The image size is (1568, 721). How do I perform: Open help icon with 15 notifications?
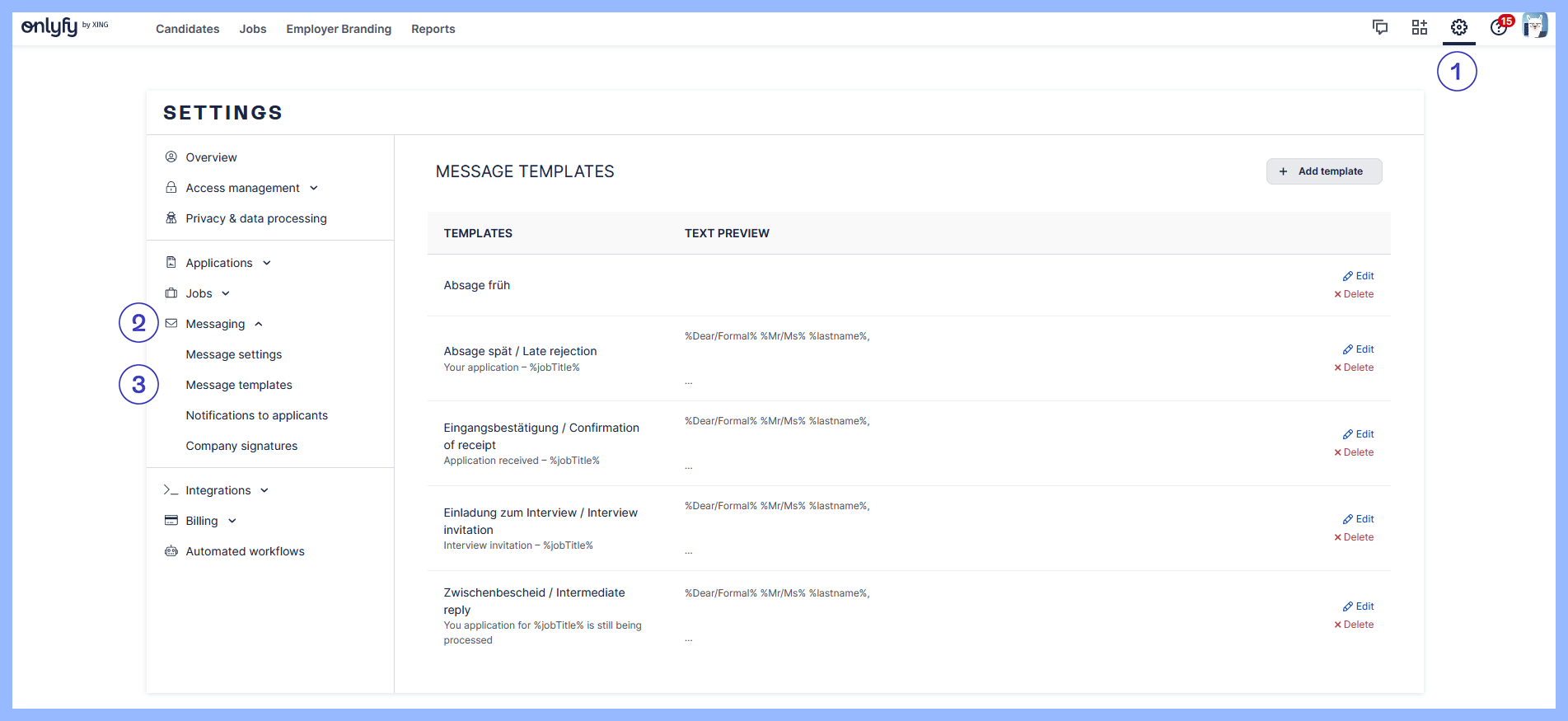1499,28
